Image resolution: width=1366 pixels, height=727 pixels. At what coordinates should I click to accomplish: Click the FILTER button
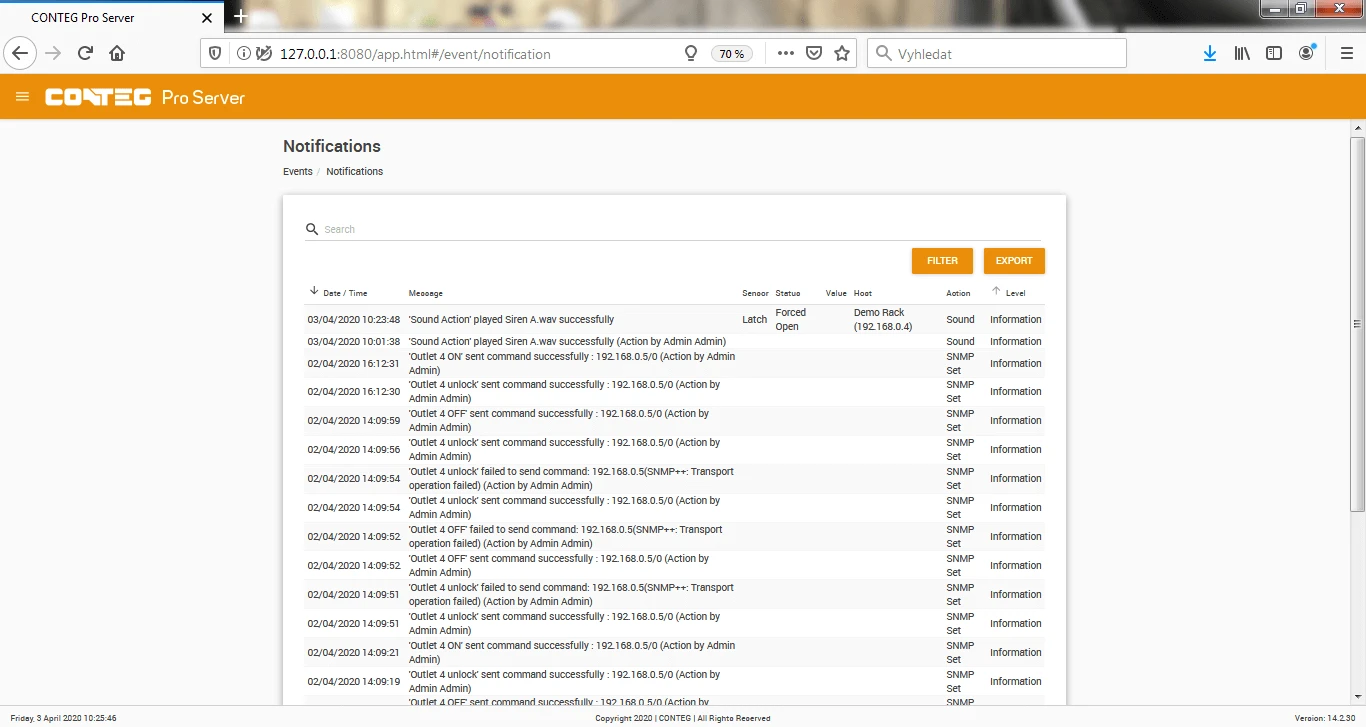pos(942,261)
